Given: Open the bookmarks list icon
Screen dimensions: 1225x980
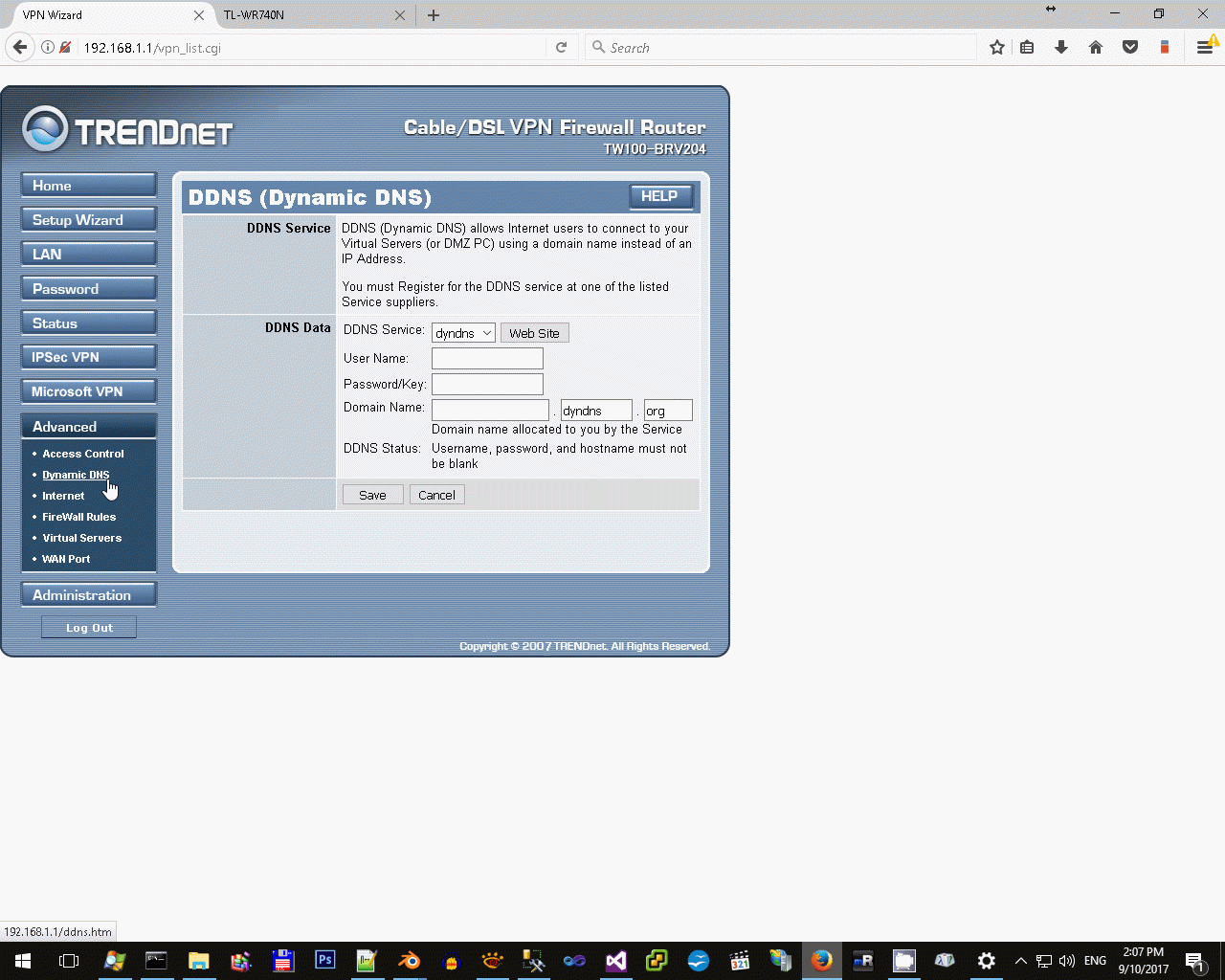Looking at the screenshot, I should pos(1027,47).
